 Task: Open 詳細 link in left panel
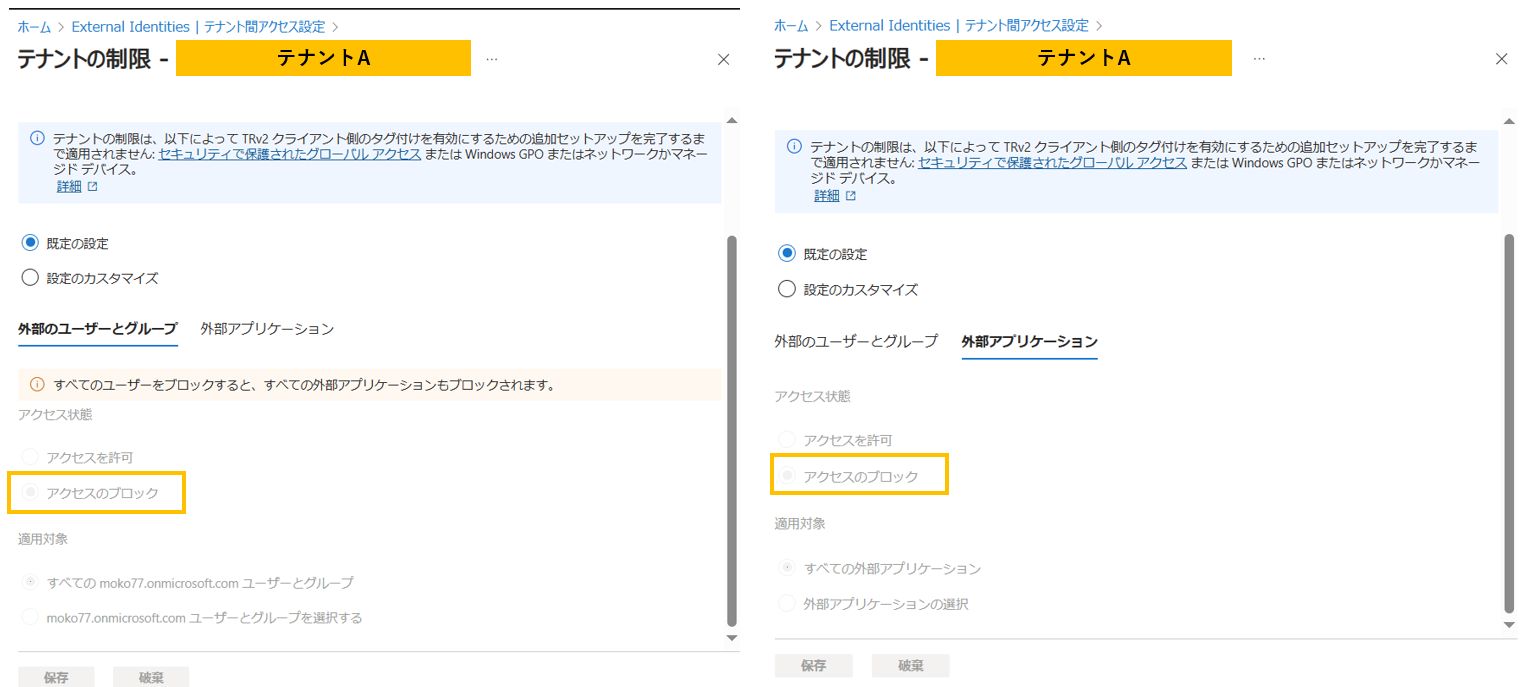click(69, 187)
